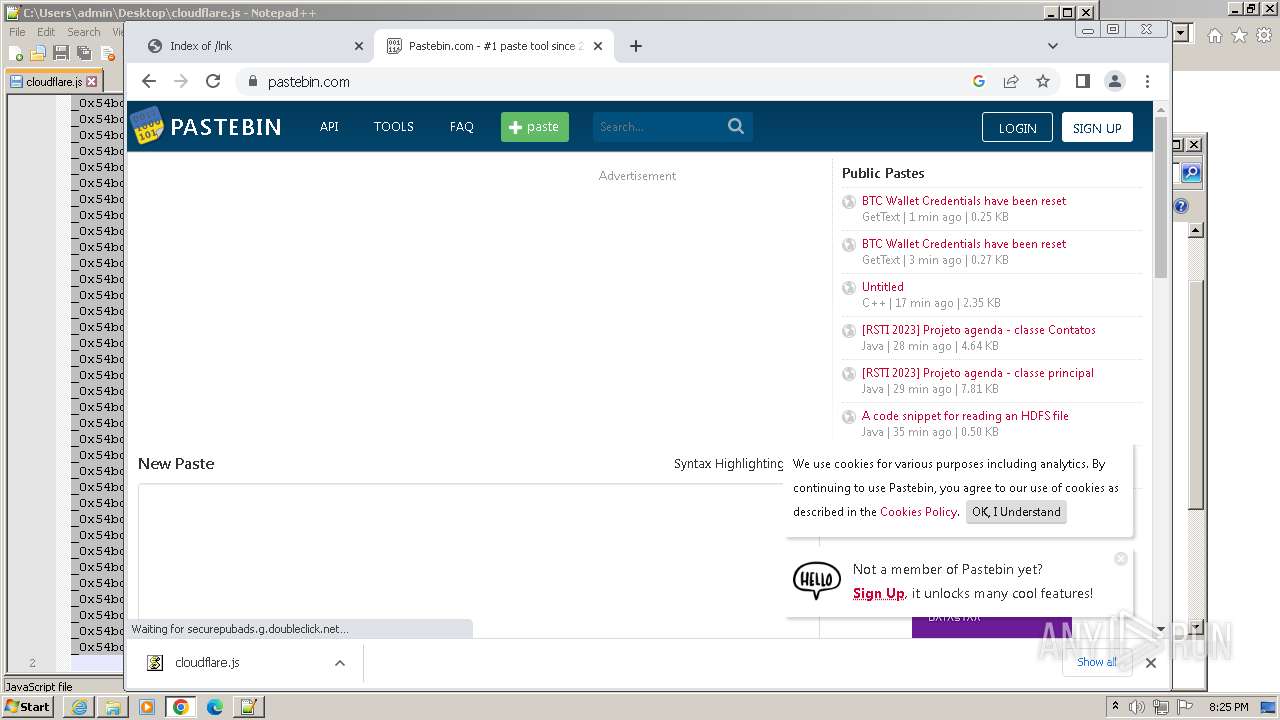The width and height of the screenshot is (1280, 720).
Task: Open Windows Media Player from taskbar
Action: tap(147, 707)
